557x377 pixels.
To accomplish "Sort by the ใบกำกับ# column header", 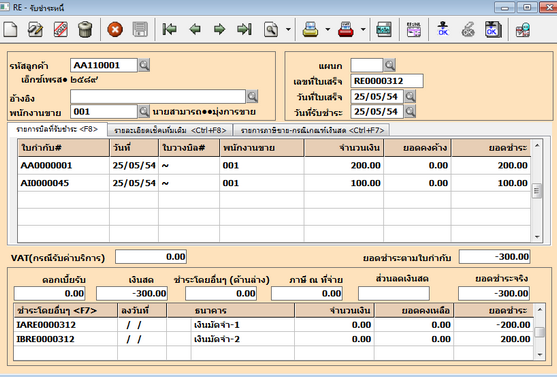I will tap(64, 148).
